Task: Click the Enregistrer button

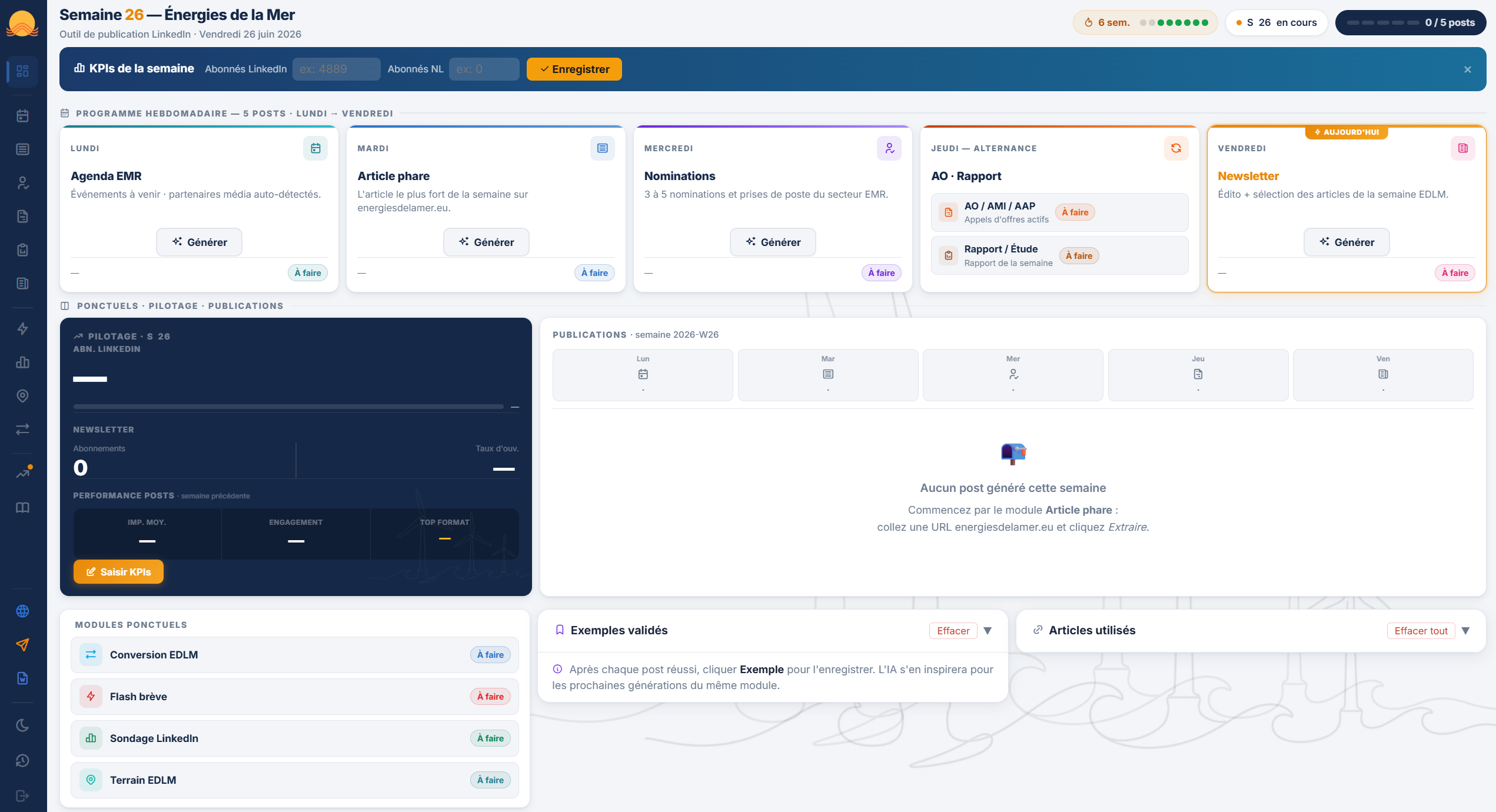Action: click(574, 69)
